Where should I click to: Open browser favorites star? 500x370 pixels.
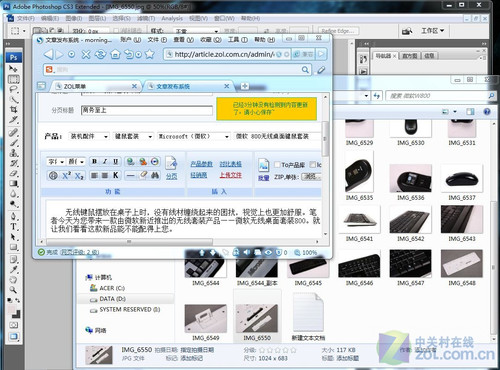coord(150,54)
